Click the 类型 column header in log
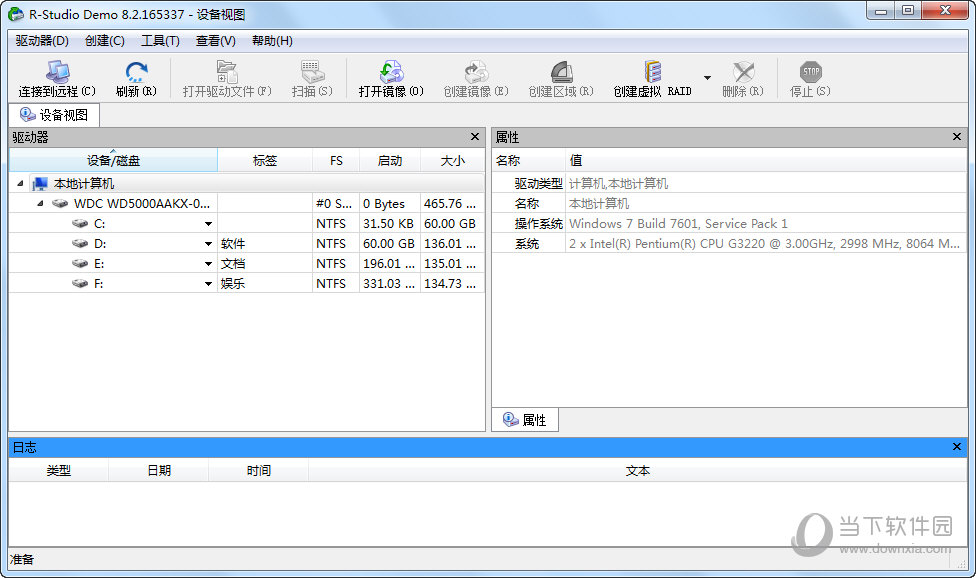Image resolution: width=976 pixels, height=578 pixels. (59, 470)
